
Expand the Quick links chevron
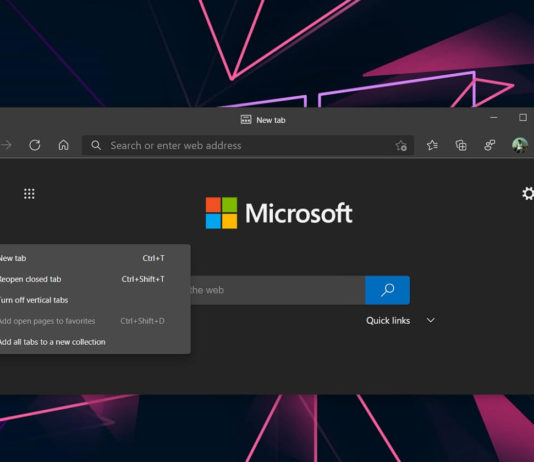tap(430, 320)
